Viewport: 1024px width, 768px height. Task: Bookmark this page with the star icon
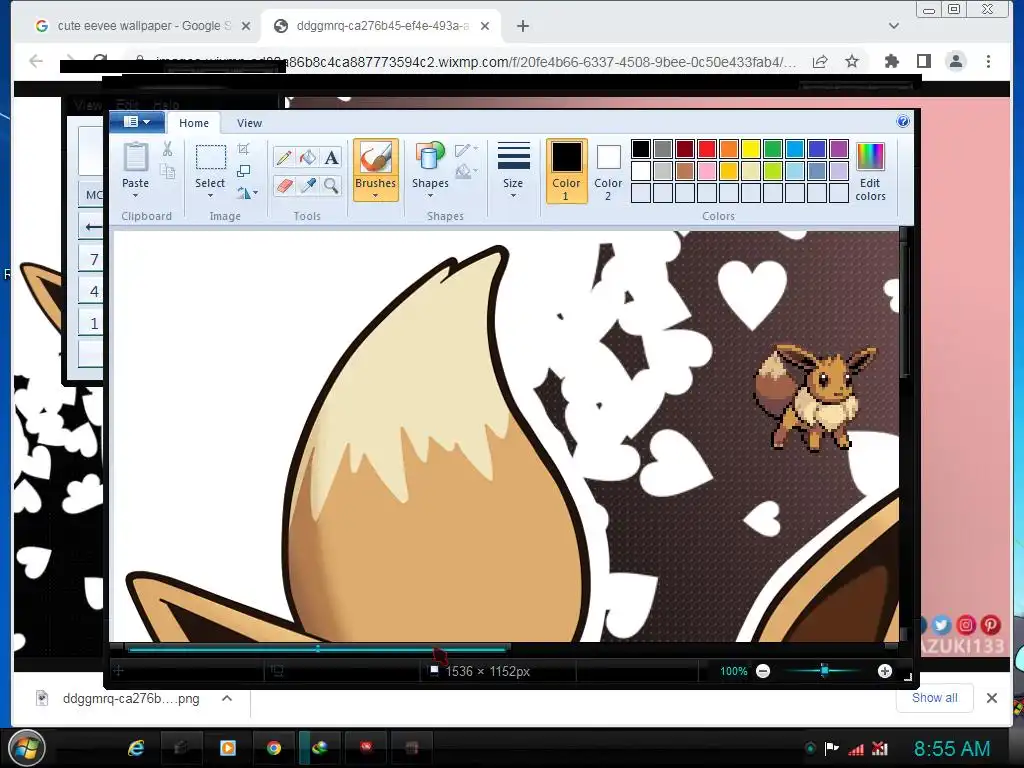pyautogui.click(x=852, y=61)
